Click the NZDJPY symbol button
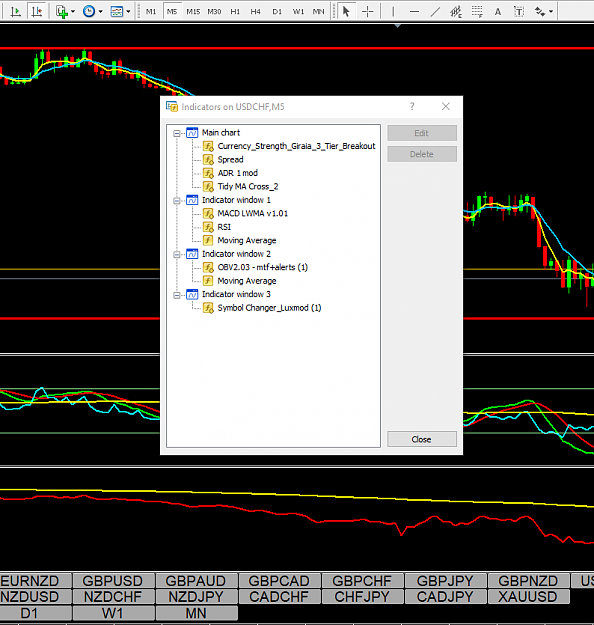Image resolution: width=594 pixels, height=625 pixels. click(196, 597)
